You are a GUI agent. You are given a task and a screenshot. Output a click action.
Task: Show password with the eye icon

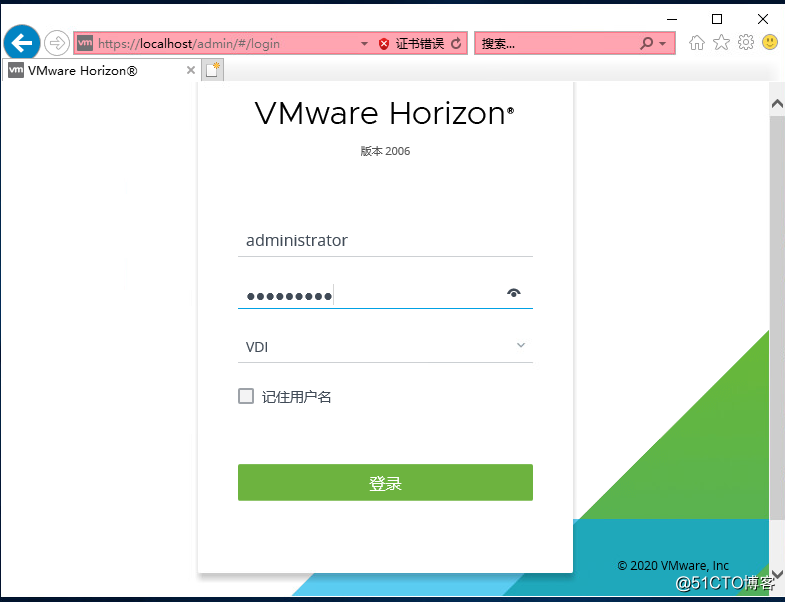514,293
